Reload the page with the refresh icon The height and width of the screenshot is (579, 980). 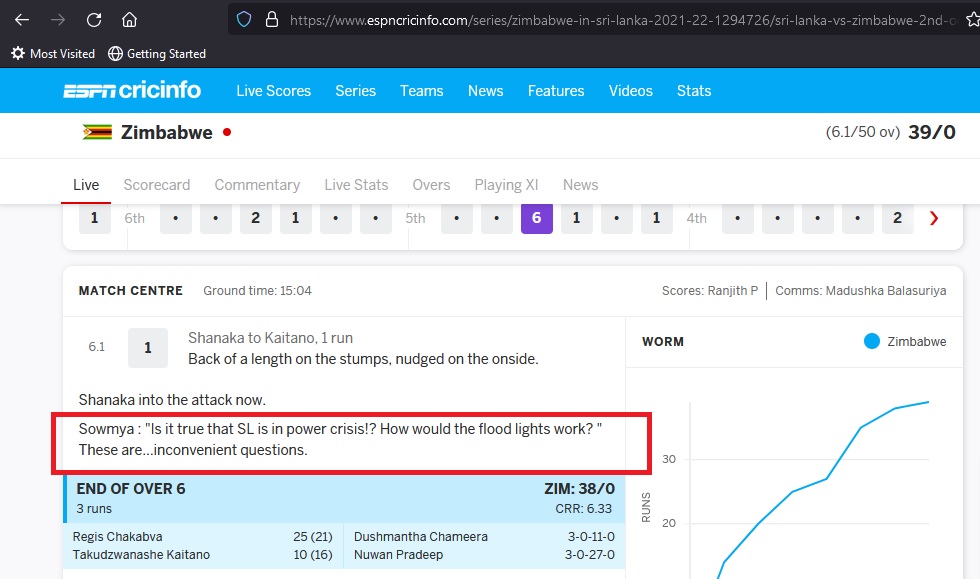94,20
